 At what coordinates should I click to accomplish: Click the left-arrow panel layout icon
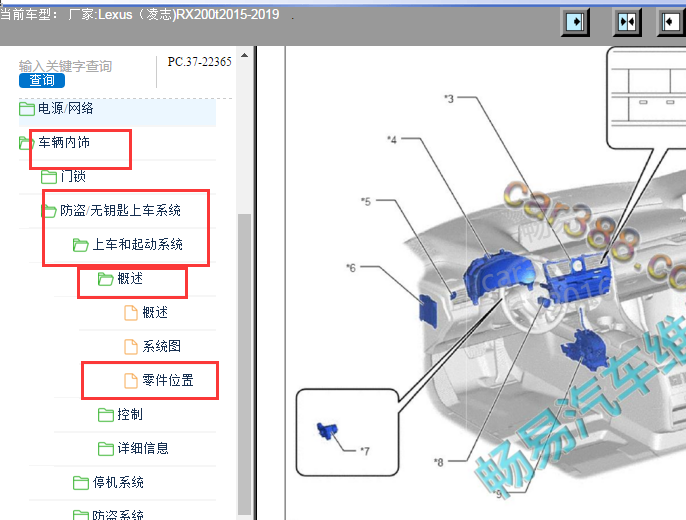670,22
